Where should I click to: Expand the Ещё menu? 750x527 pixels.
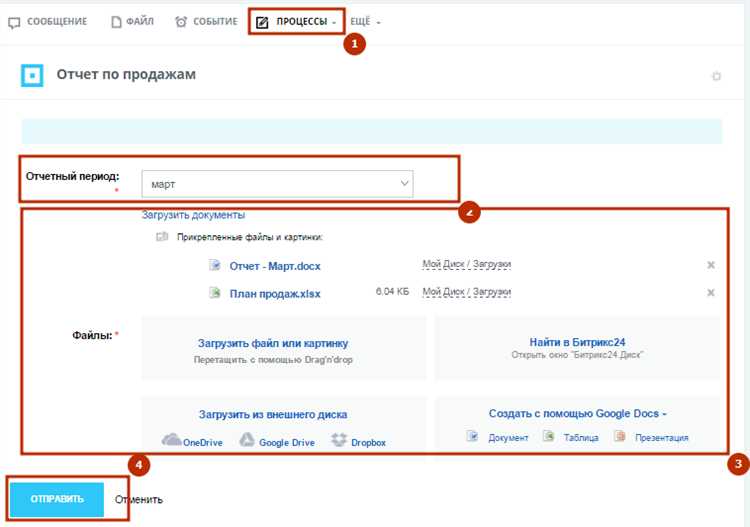pyautogui.click(x=365, y=22)
